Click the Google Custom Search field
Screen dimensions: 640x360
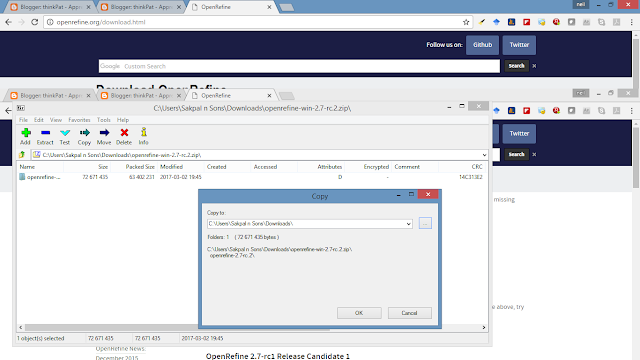coord(299,66)
